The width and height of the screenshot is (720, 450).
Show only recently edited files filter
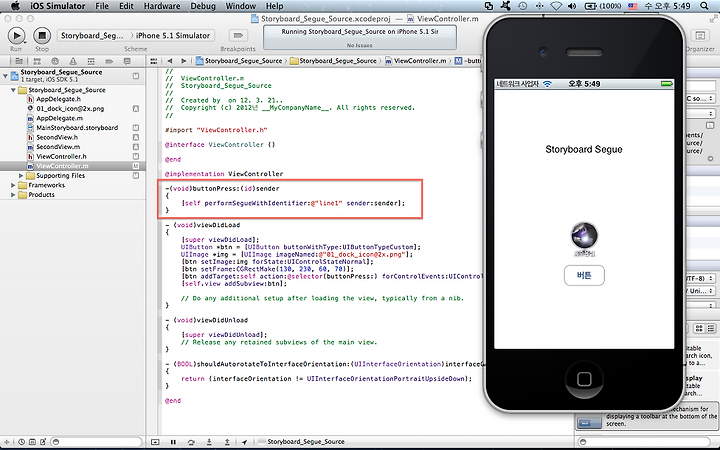(x=22, y=442)
